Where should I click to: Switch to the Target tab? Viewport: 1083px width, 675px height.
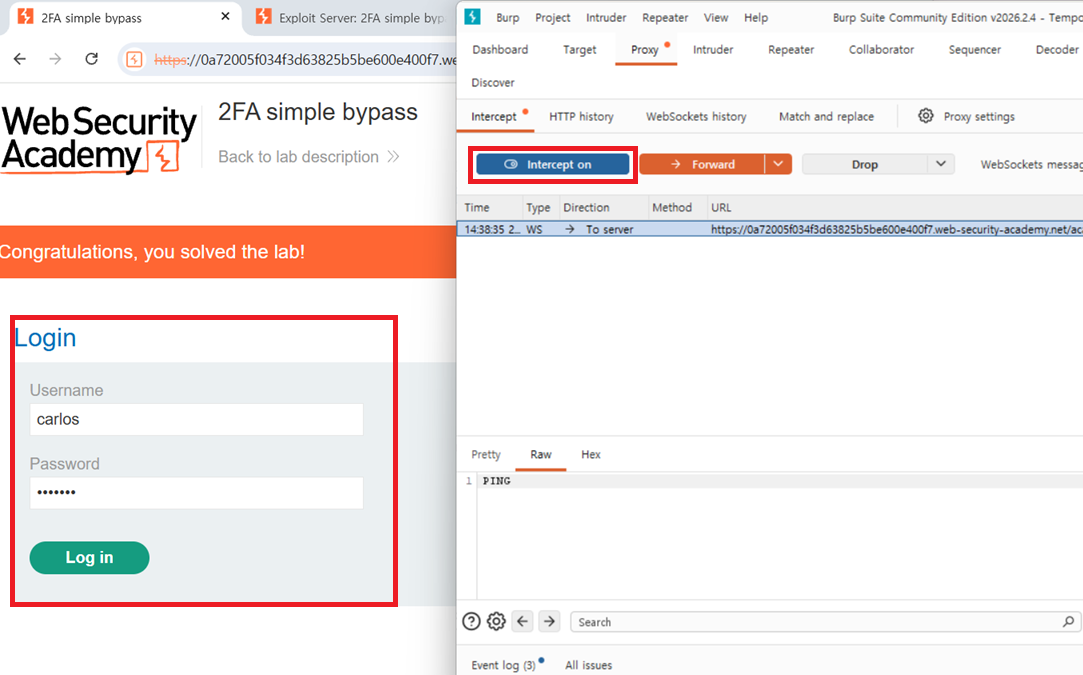pos(579,50)
